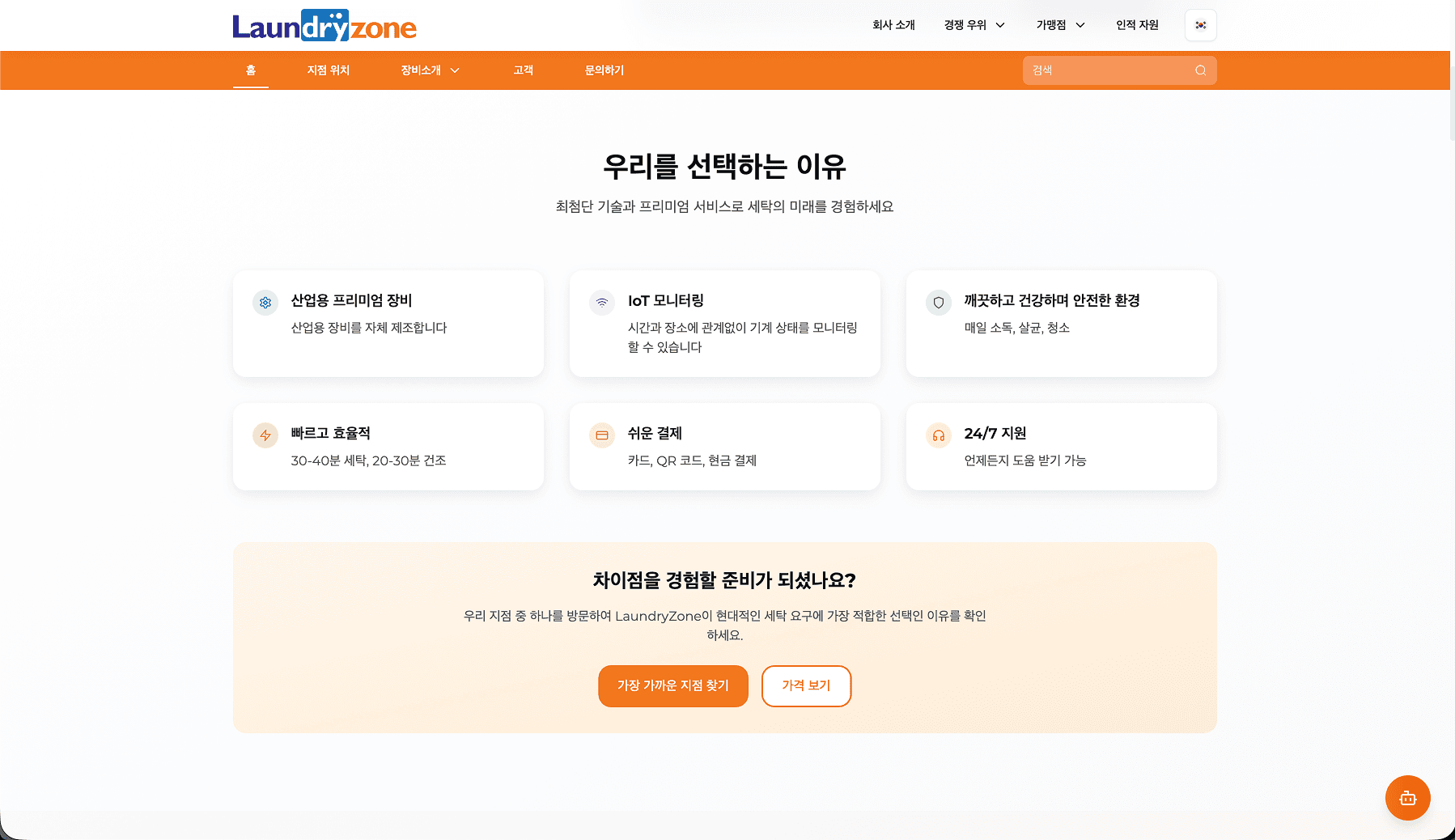Click the search magnifier icon
Image resolution: width=1455 pixels, height=840 pixels.
pos(1200,70)
